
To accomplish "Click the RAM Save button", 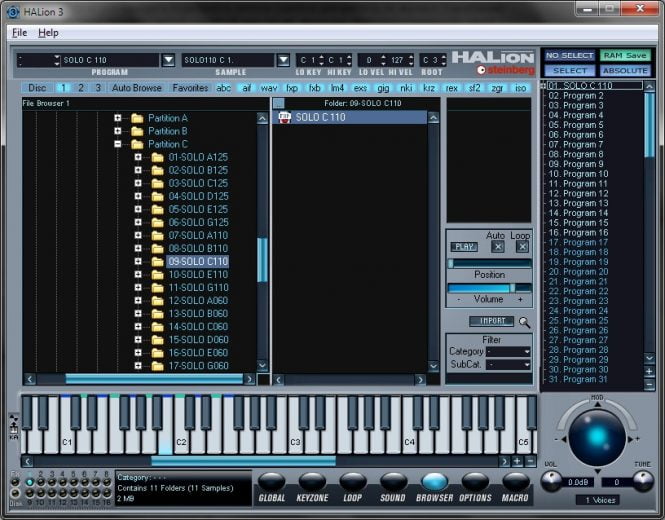I will click(625, 56).
